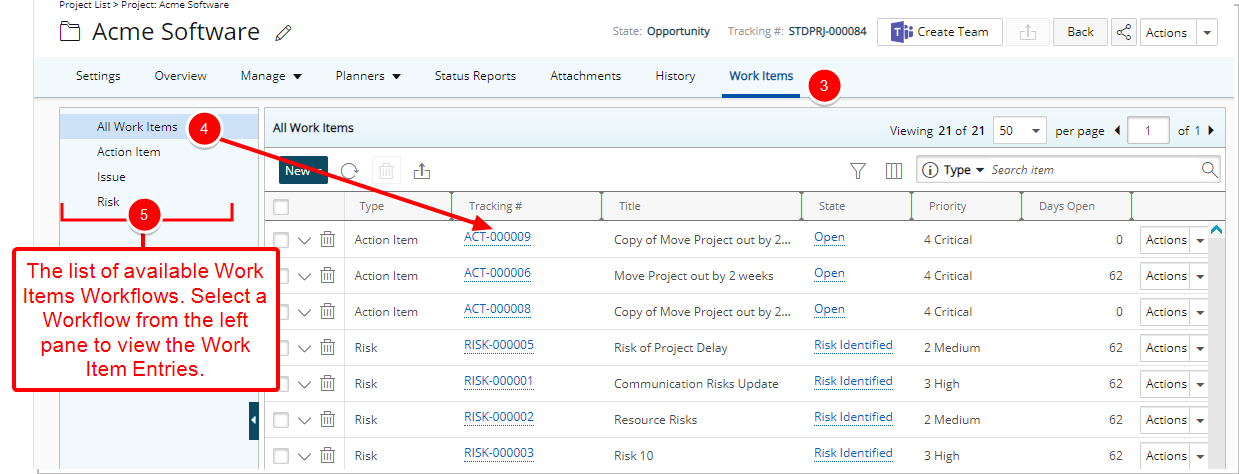Check the box for RISK-000005 row

pyautogui.click(x=281, y=347)
